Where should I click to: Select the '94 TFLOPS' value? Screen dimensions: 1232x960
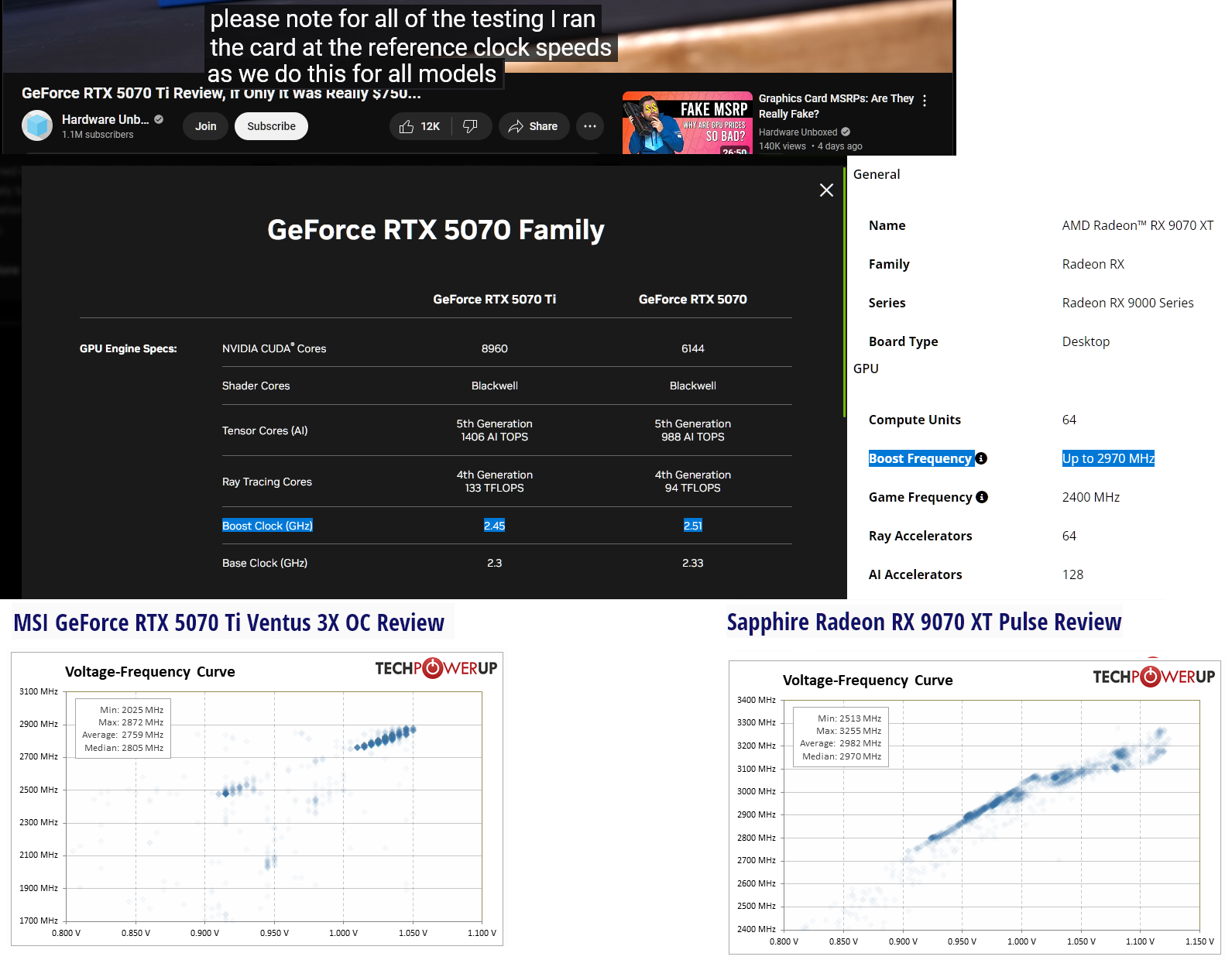[693, 489]
